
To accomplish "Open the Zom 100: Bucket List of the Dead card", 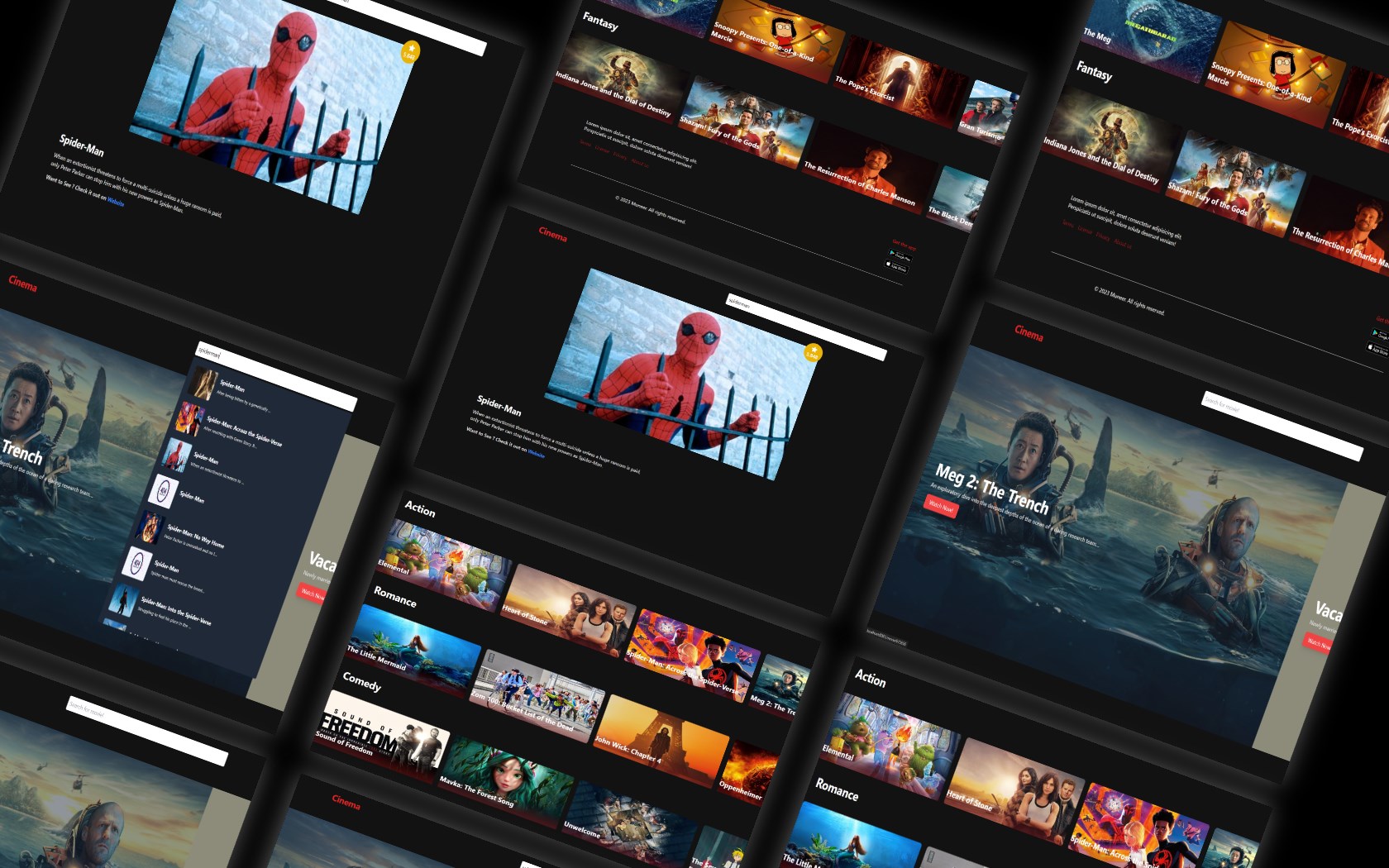I will click(x=536, y=696).
